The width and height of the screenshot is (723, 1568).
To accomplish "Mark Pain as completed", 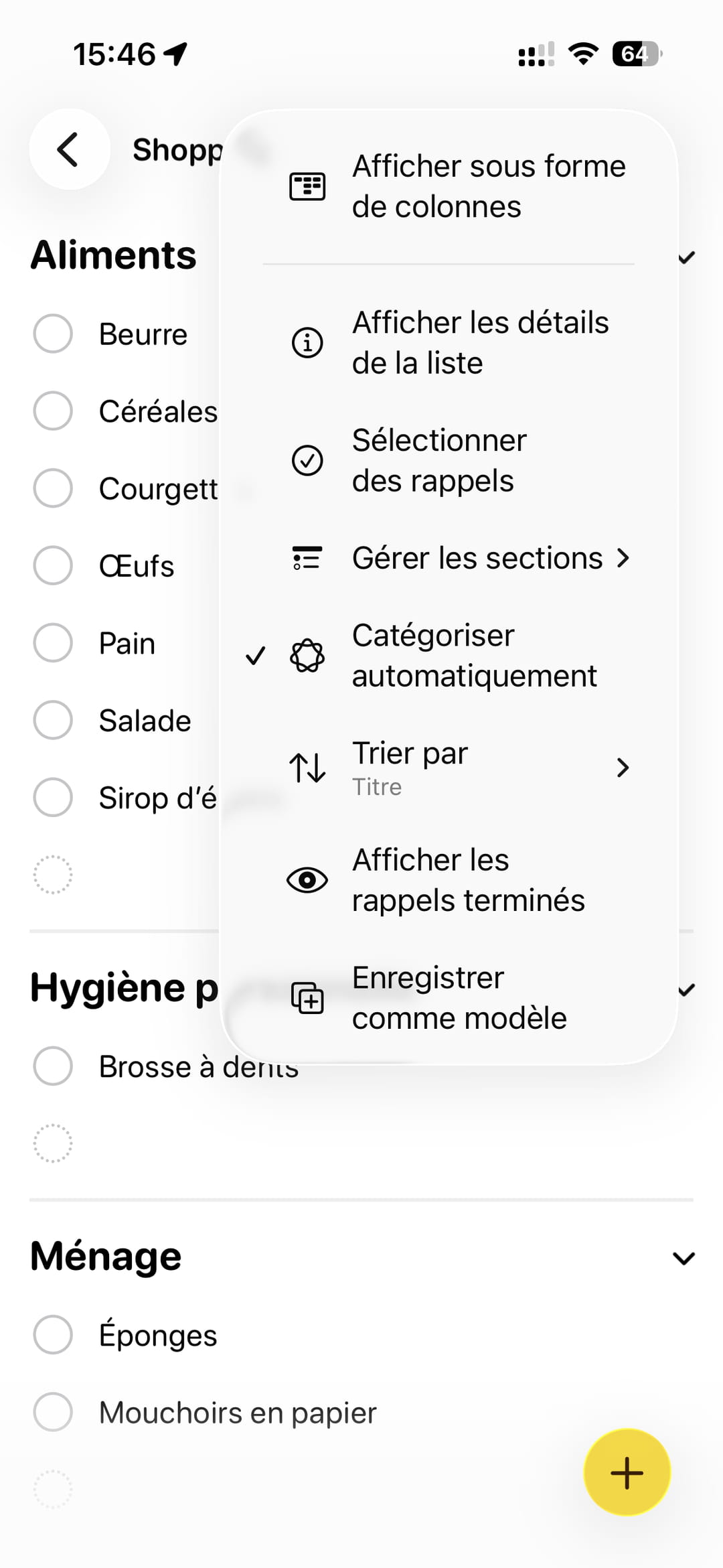I will pyautogui.click(x=53, y=643).
